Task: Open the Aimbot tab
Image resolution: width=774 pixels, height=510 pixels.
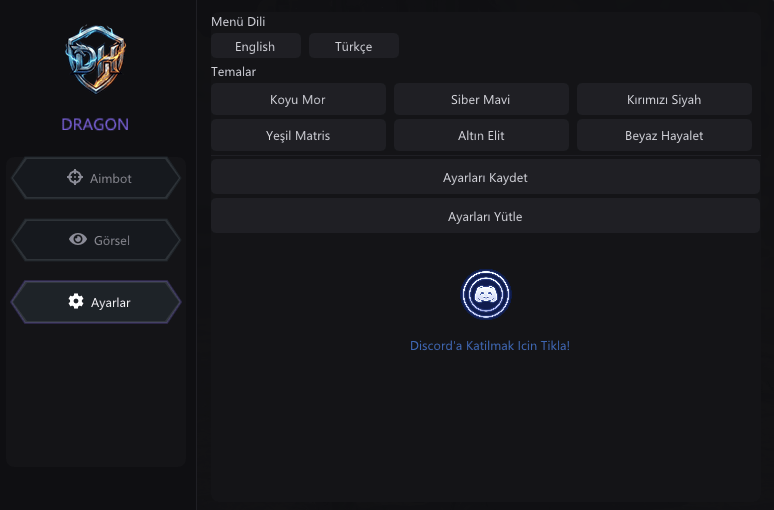Action: [96, 178]
